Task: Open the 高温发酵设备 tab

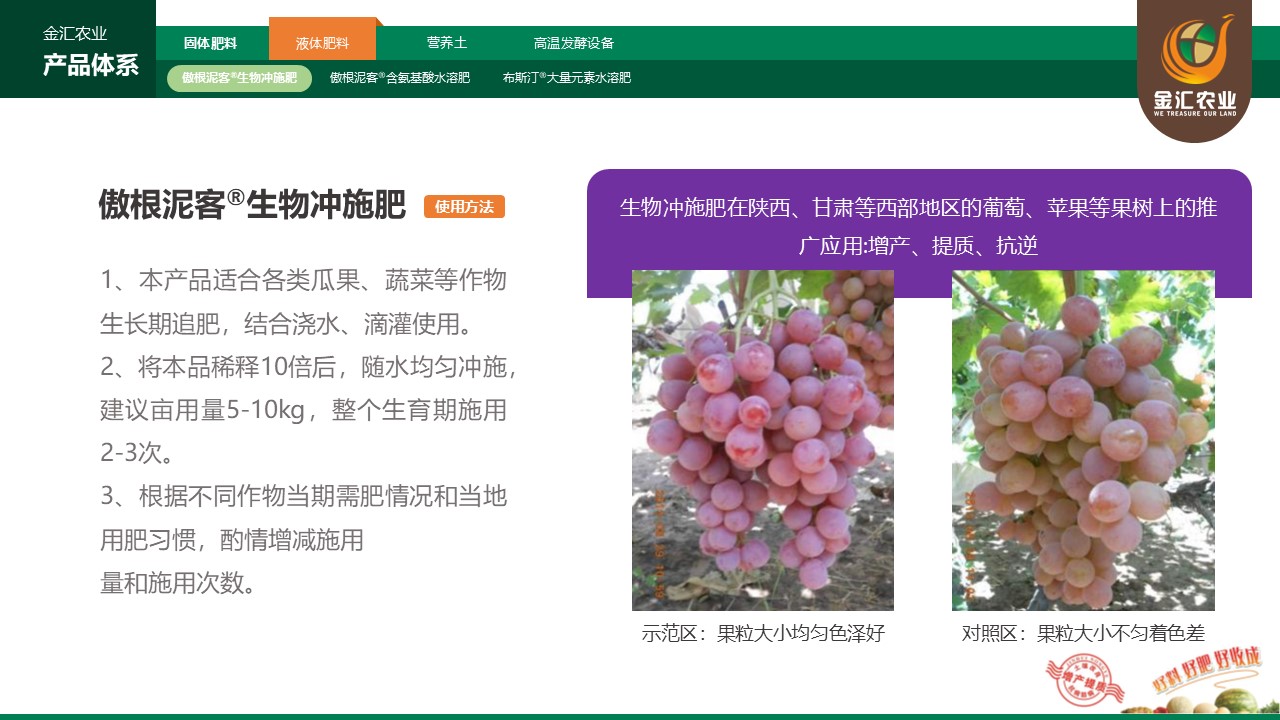Action: tap(574, 43)
